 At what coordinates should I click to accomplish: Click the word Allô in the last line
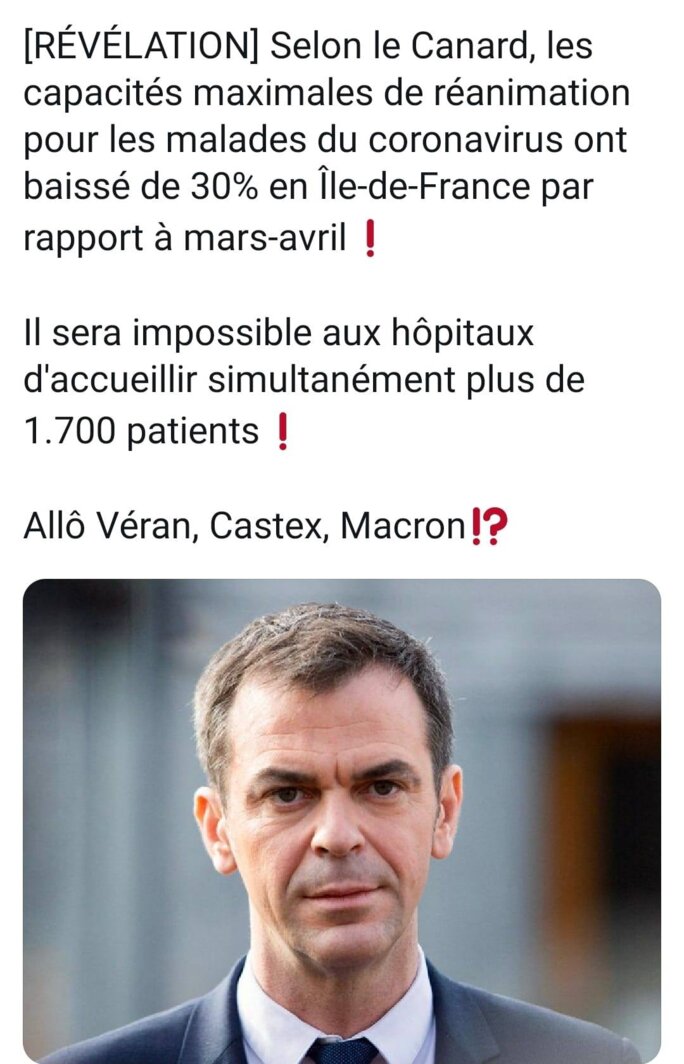tap(55, 527)
